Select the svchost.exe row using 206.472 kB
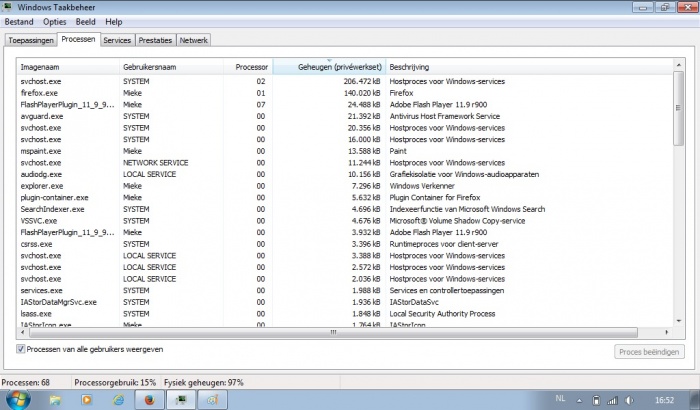 click(345, 81)
